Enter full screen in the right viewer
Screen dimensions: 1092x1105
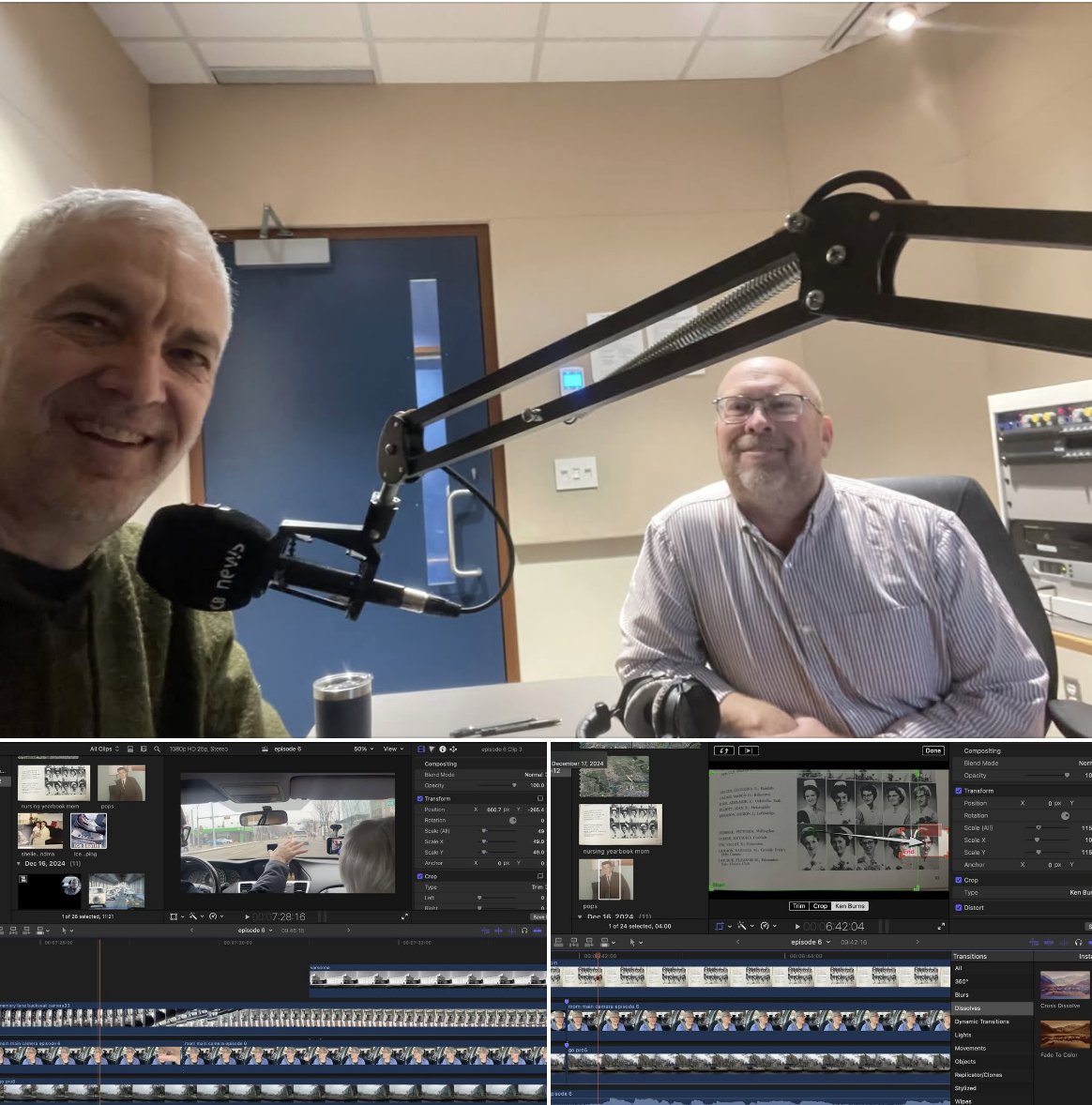point(941,927)
